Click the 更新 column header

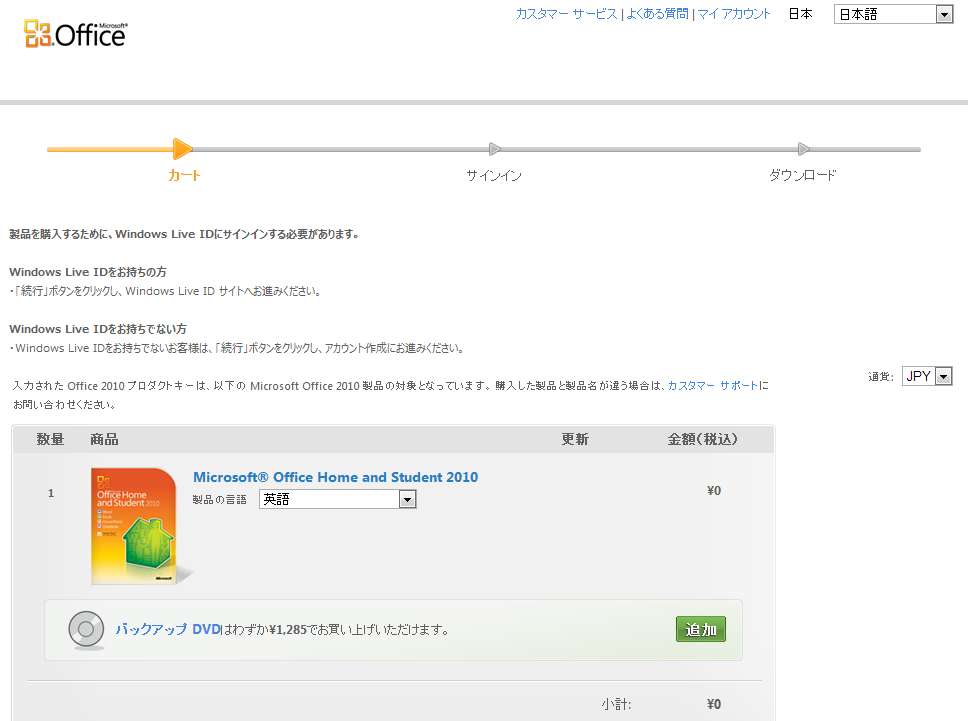click(x=575, y=439)
